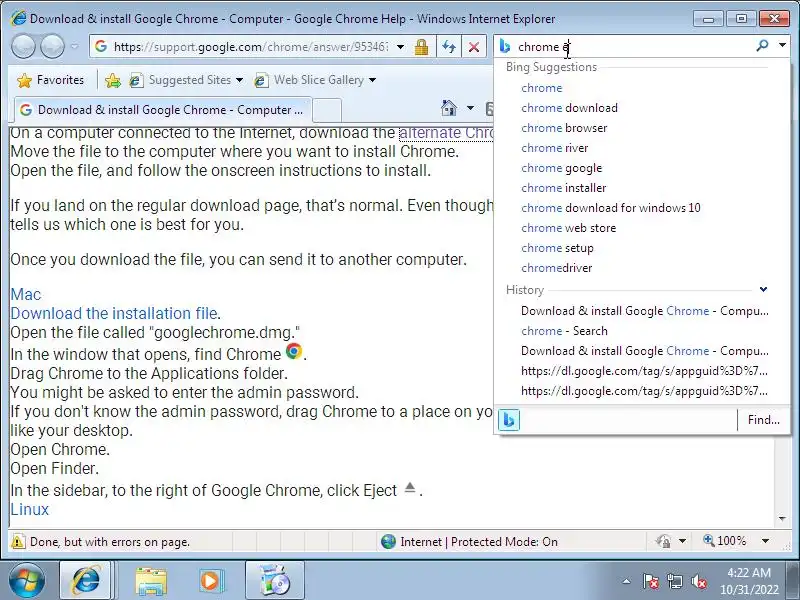
Task: Select 'chrome river' suggestion
Action: coord(555,148)
